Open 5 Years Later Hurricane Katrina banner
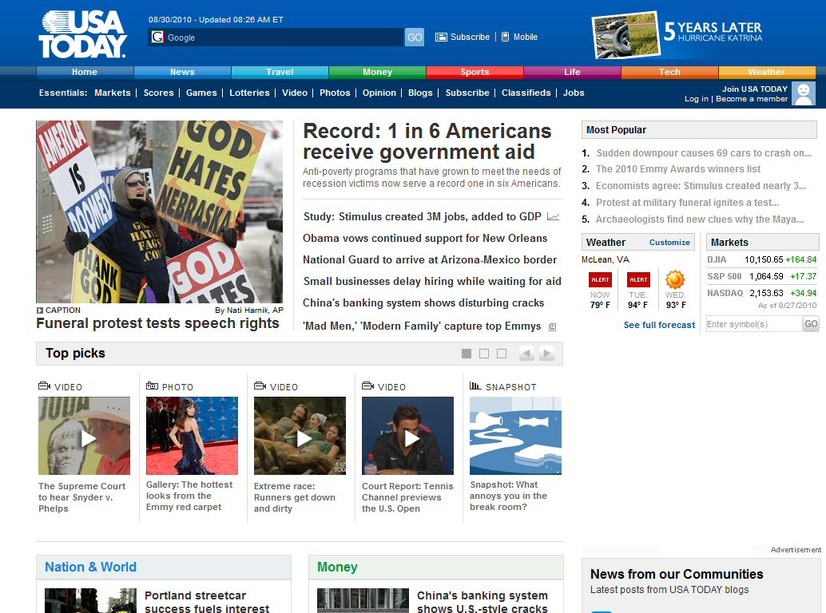The height and width of the screenshot is (613, 826). (677, 35)
